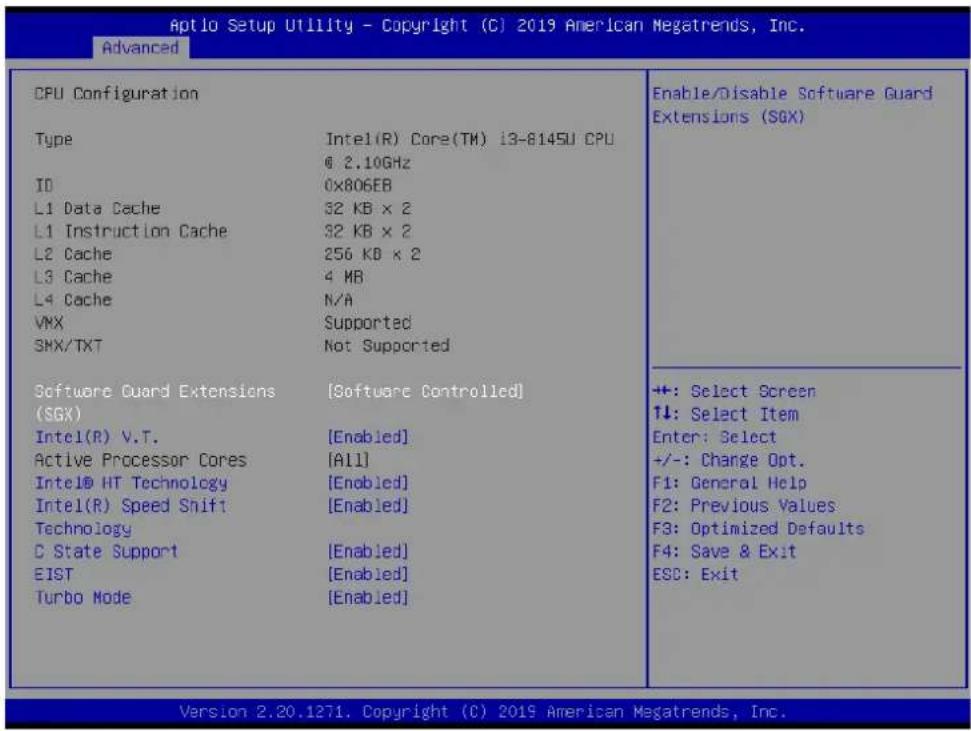
Task: Change the Turbo Mode Enabled value
Action: coord(368,597)
